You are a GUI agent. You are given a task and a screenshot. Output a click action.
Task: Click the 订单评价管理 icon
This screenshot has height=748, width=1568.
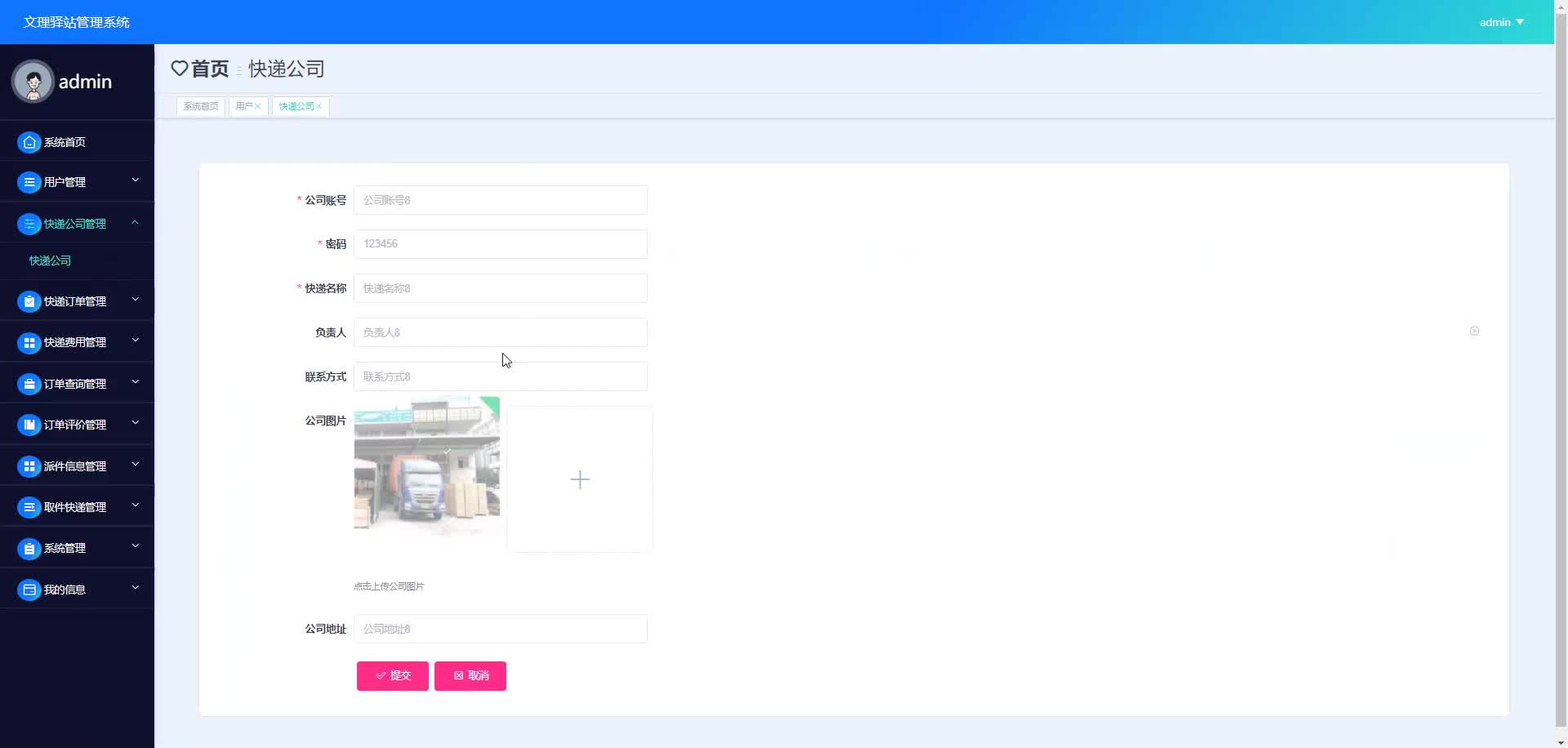29,425
